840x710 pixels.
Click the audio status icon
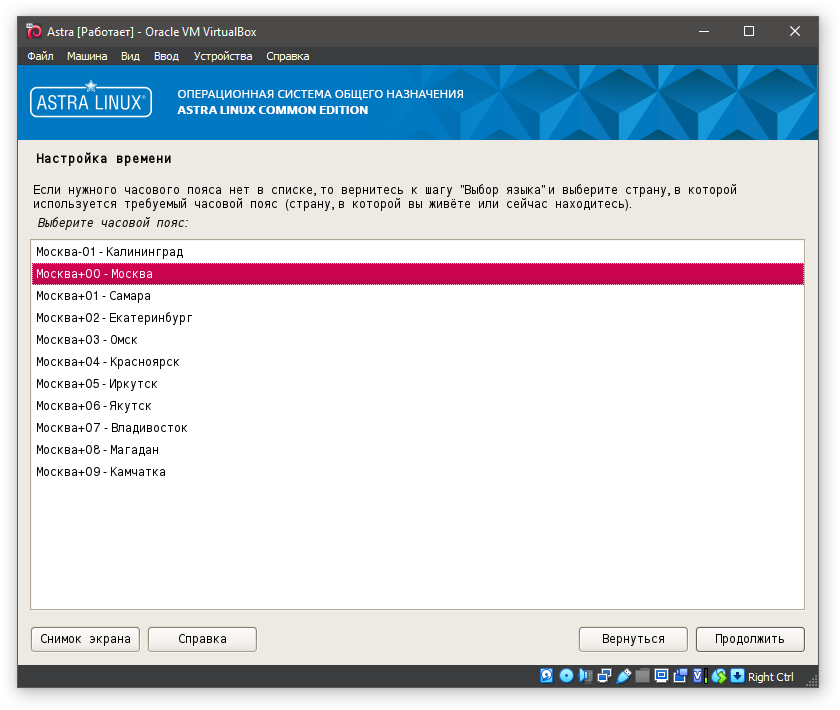pyautogui.click(x=586, y=676)
